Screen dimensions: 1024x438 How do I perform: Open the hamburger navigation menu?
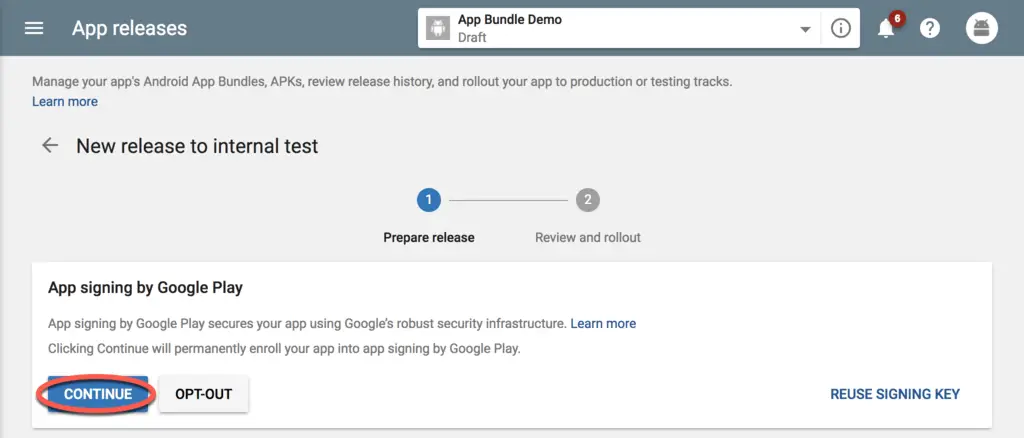point(34,29)
